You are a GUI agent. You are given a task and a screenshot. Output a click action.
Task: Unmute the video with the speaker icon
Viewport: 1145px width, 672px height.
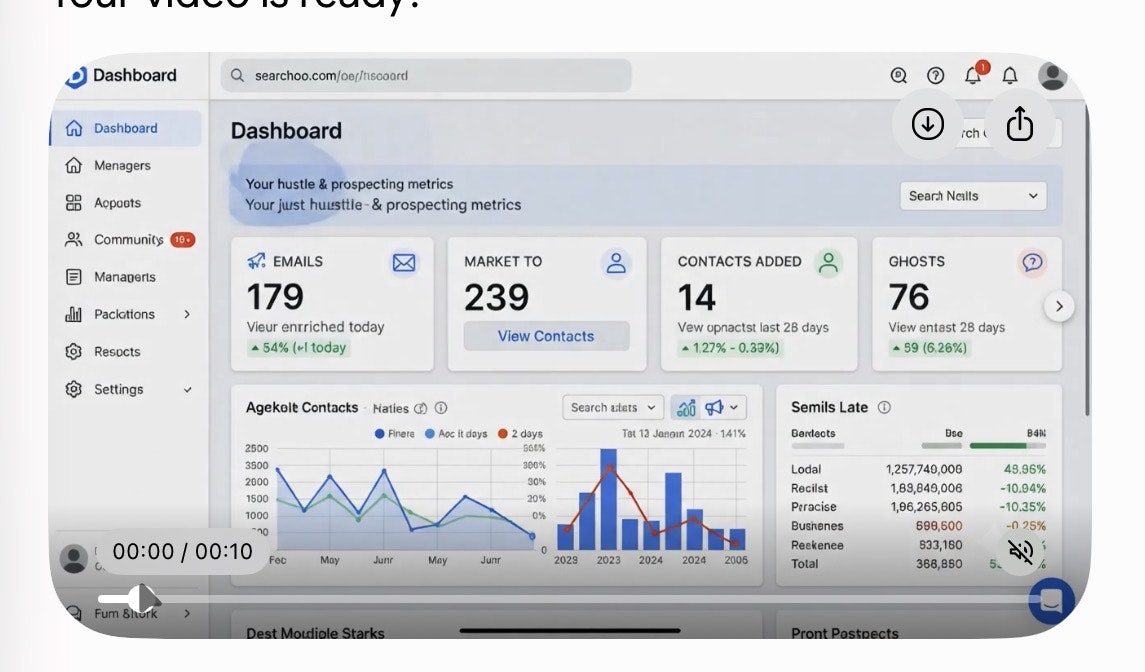pyautogui.click(x=1020, y=551)
